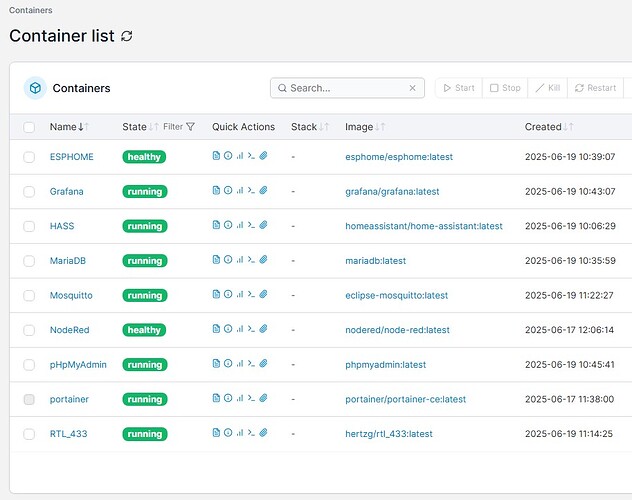Open inspect icon for ESPHOME container
Screen dimensions: 632x500
(228, 156)
